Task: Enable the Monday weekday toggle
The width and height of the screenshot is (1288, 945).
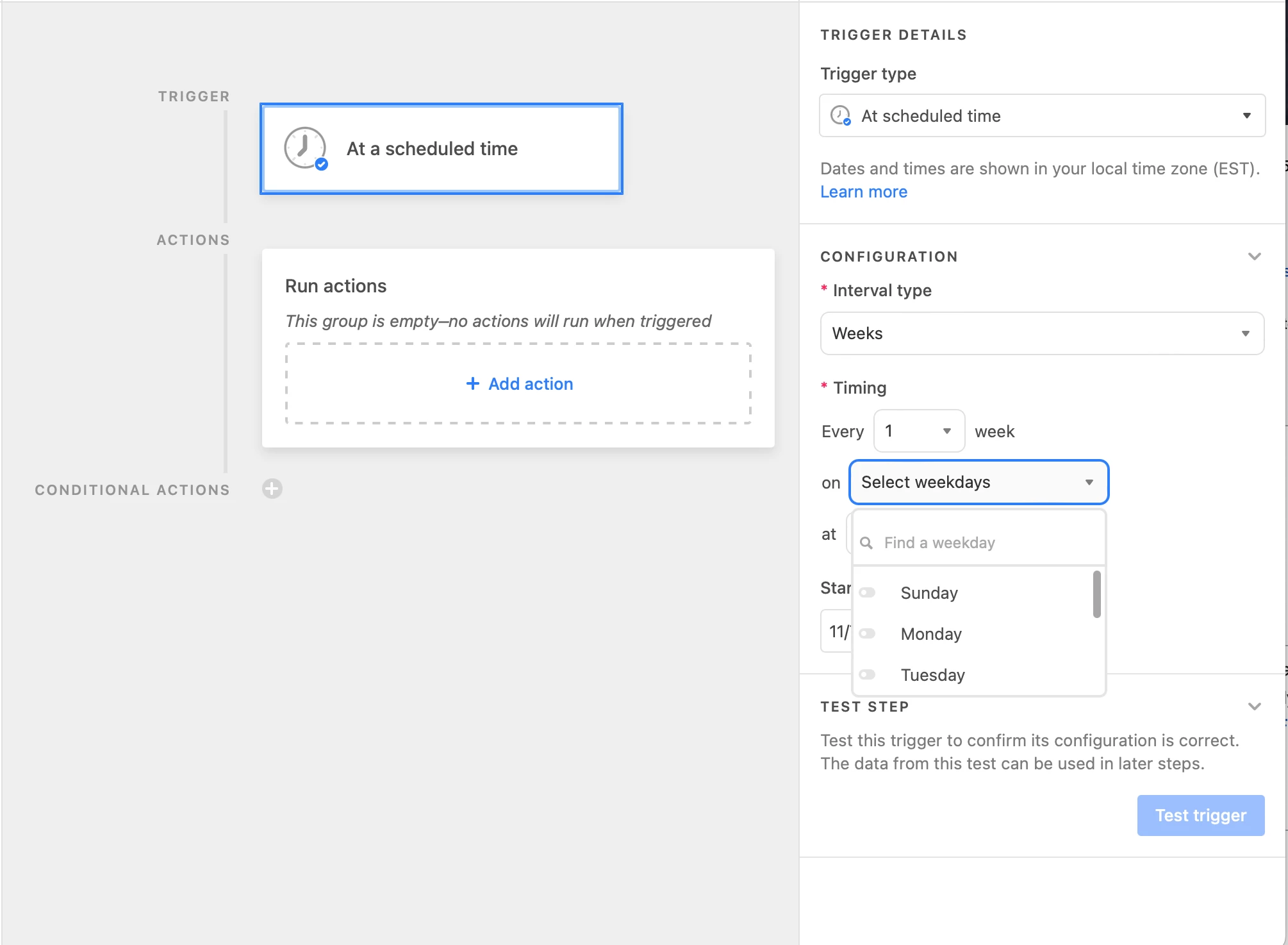Action: tap(868, 633)
